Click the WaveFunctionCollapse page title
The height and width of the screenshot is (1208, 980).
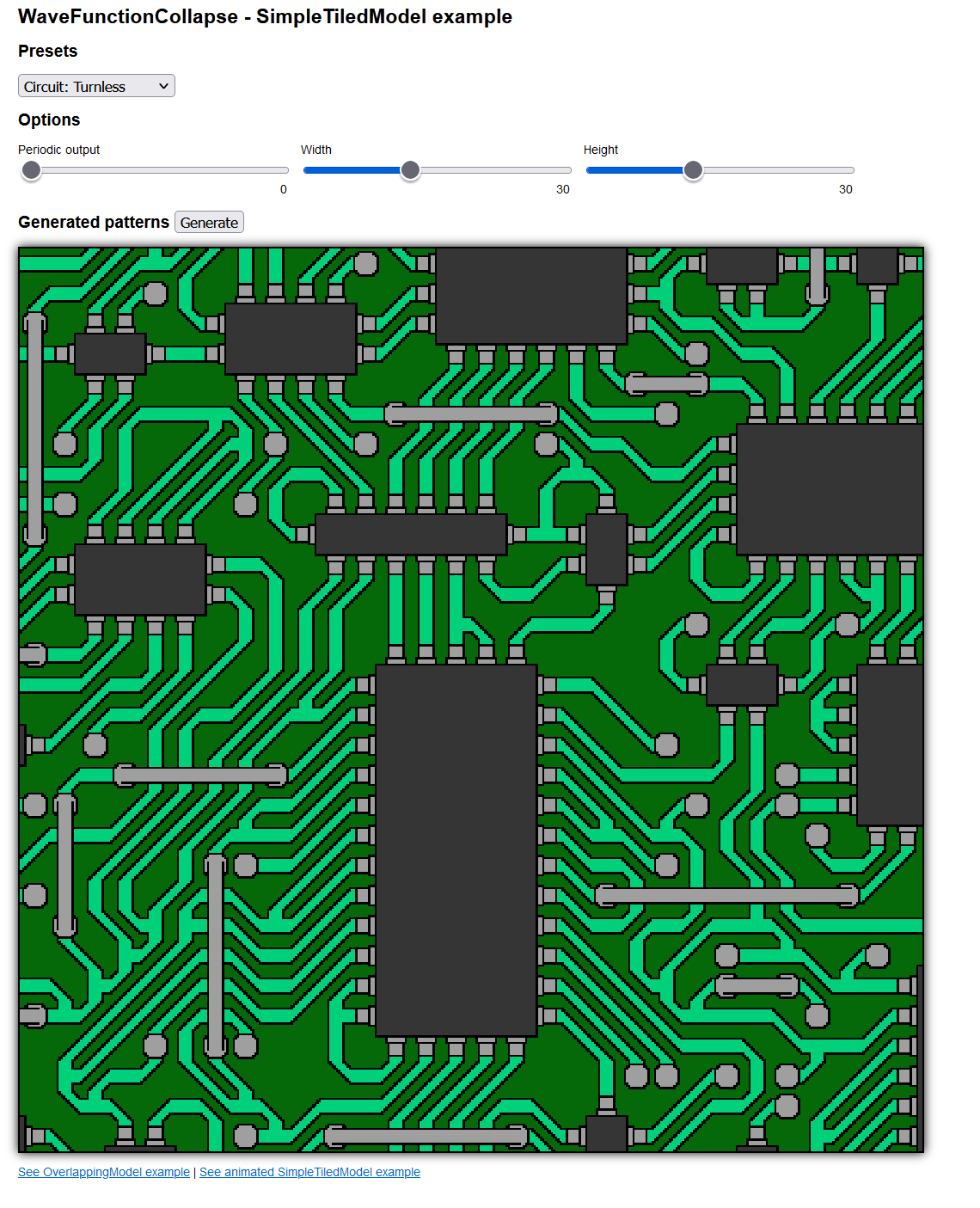point(264,16)
